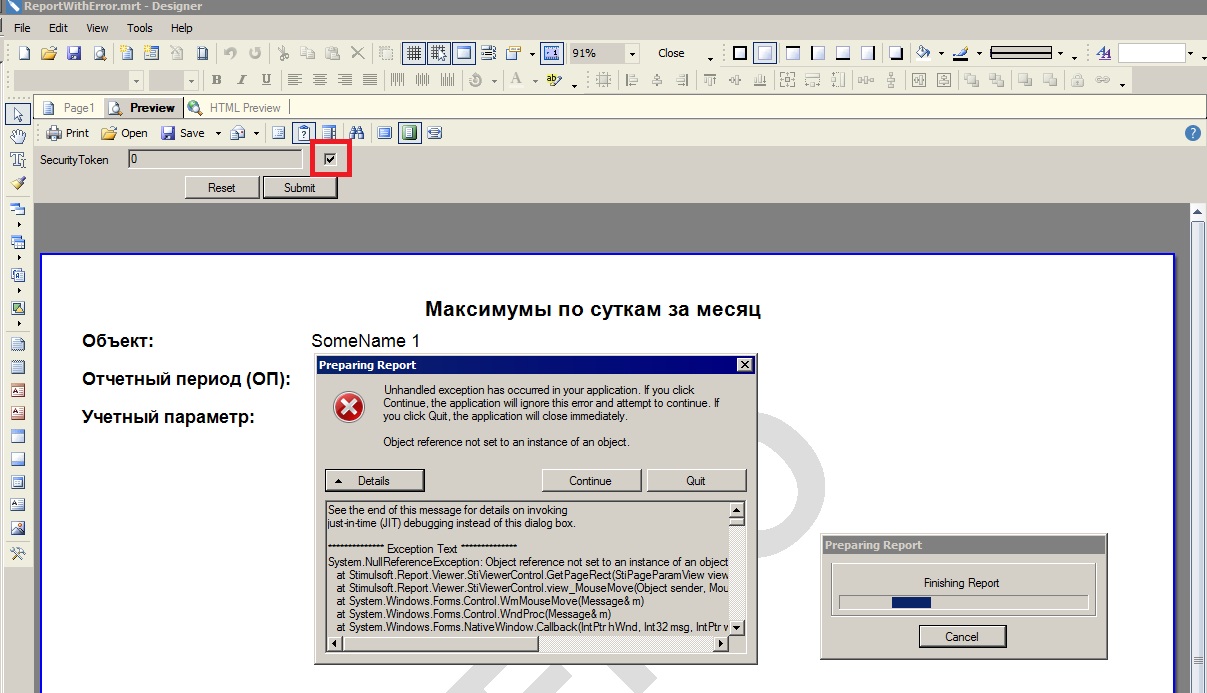This screenshot has height=693, width=1207.
Task: Open the Tools menu
Action: (140, 28)
